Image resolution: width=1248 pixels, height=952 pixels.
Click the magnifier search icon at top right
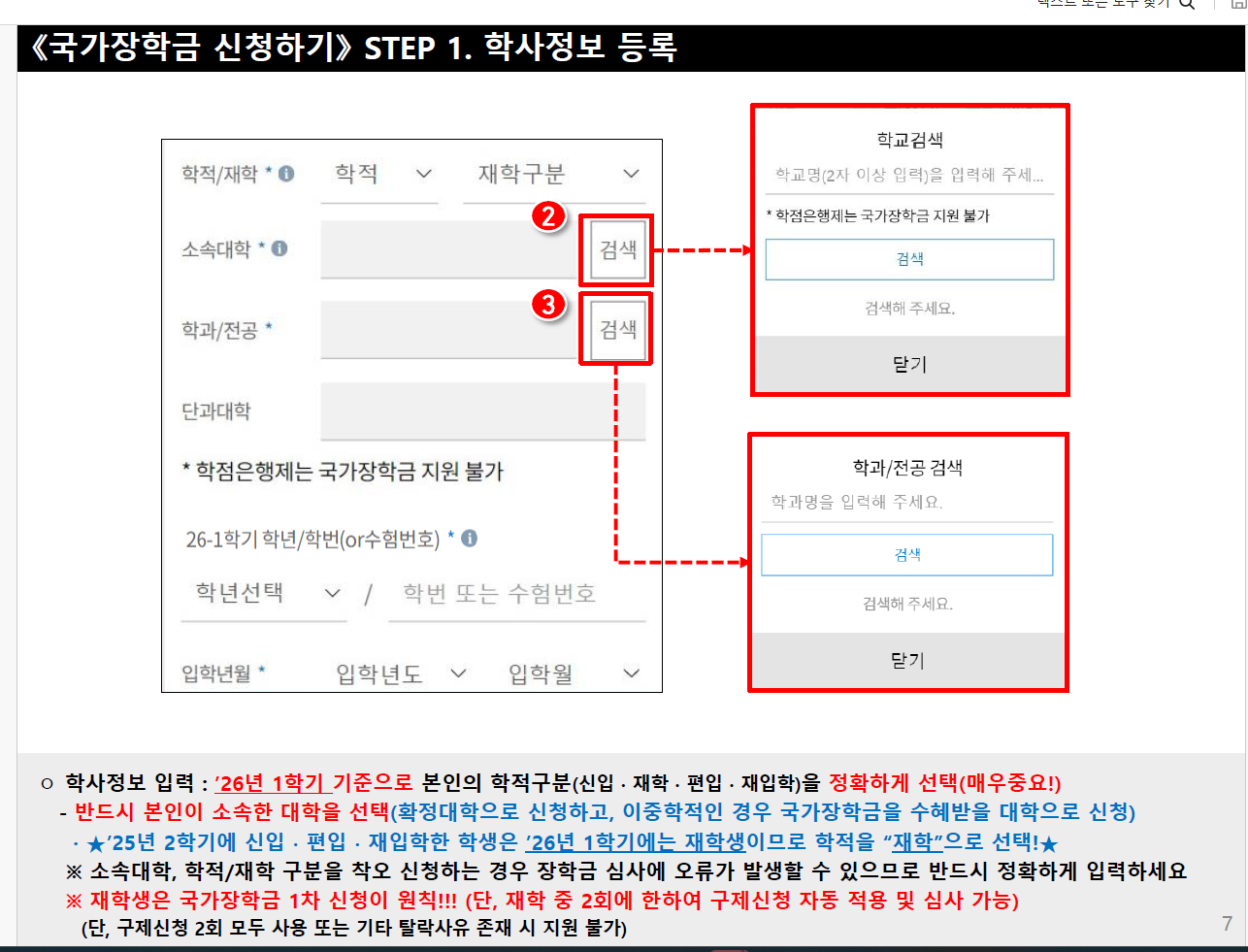coord(1186,4)
